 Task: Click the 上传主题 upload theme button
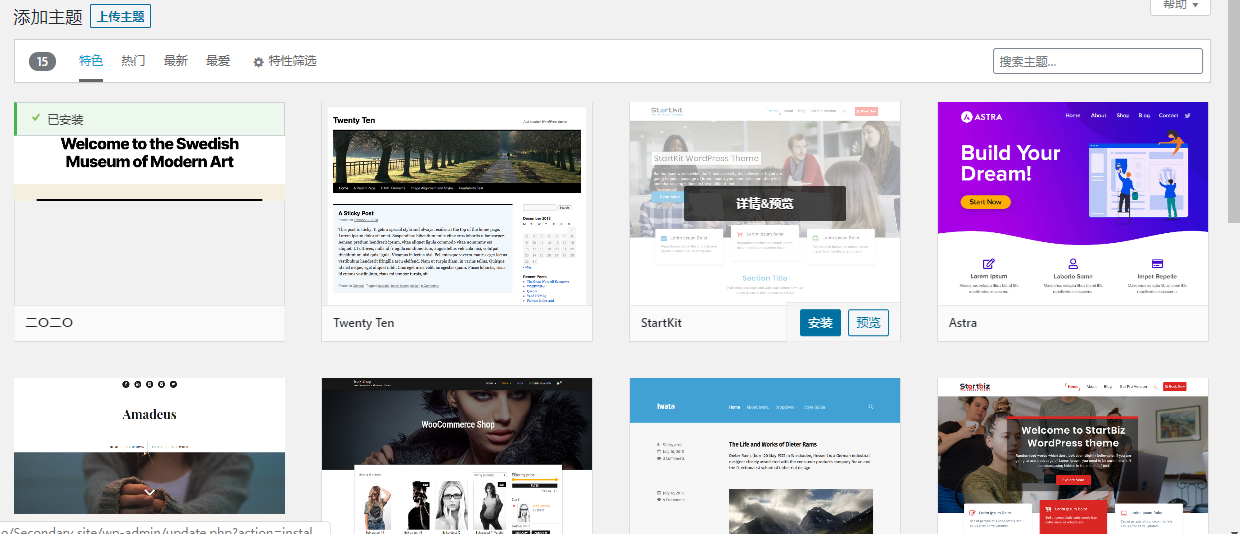[x=120, y=16]
